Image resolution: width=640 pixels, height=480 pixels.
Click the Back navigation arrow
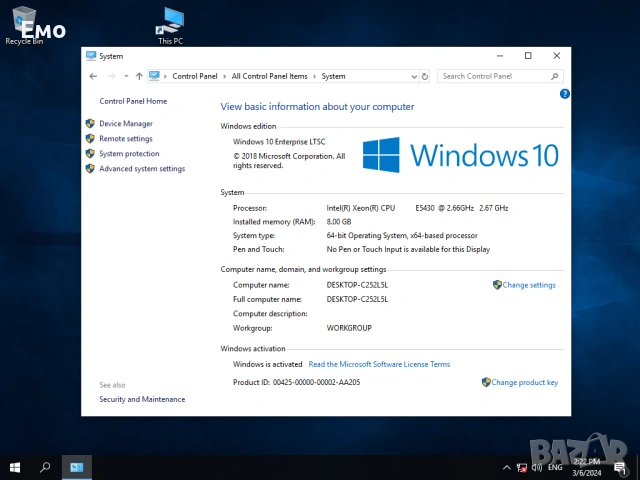pos(93,76)
